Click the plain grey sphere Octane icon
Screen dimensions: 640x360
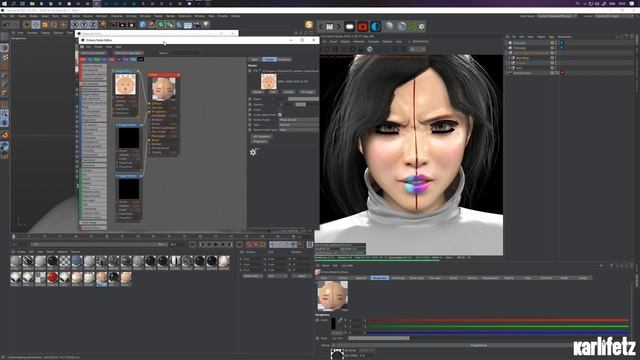click(x=389, y=27)
